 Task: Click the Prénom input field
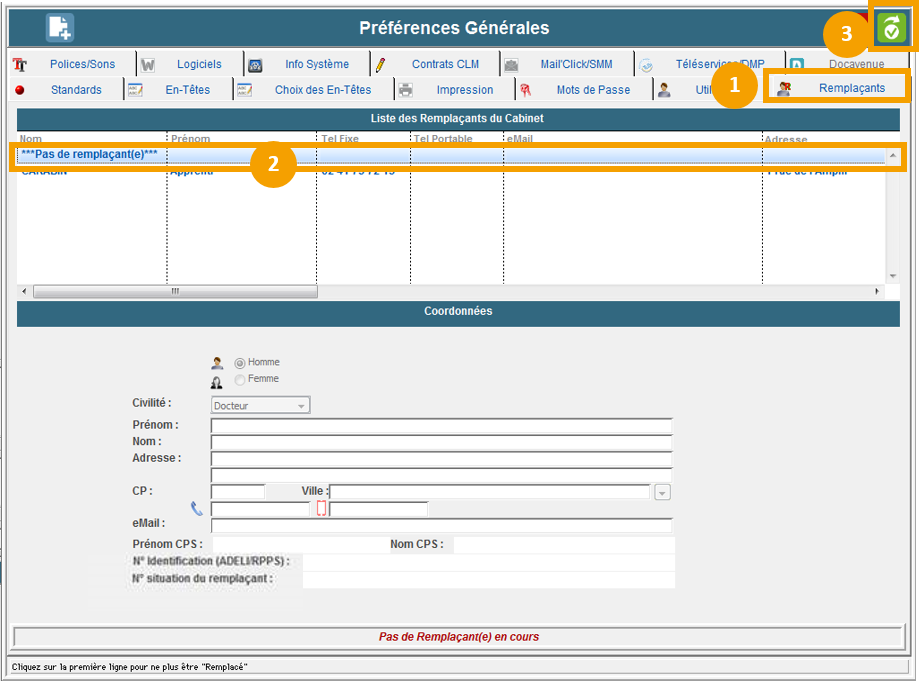click(x=441, y=425)
